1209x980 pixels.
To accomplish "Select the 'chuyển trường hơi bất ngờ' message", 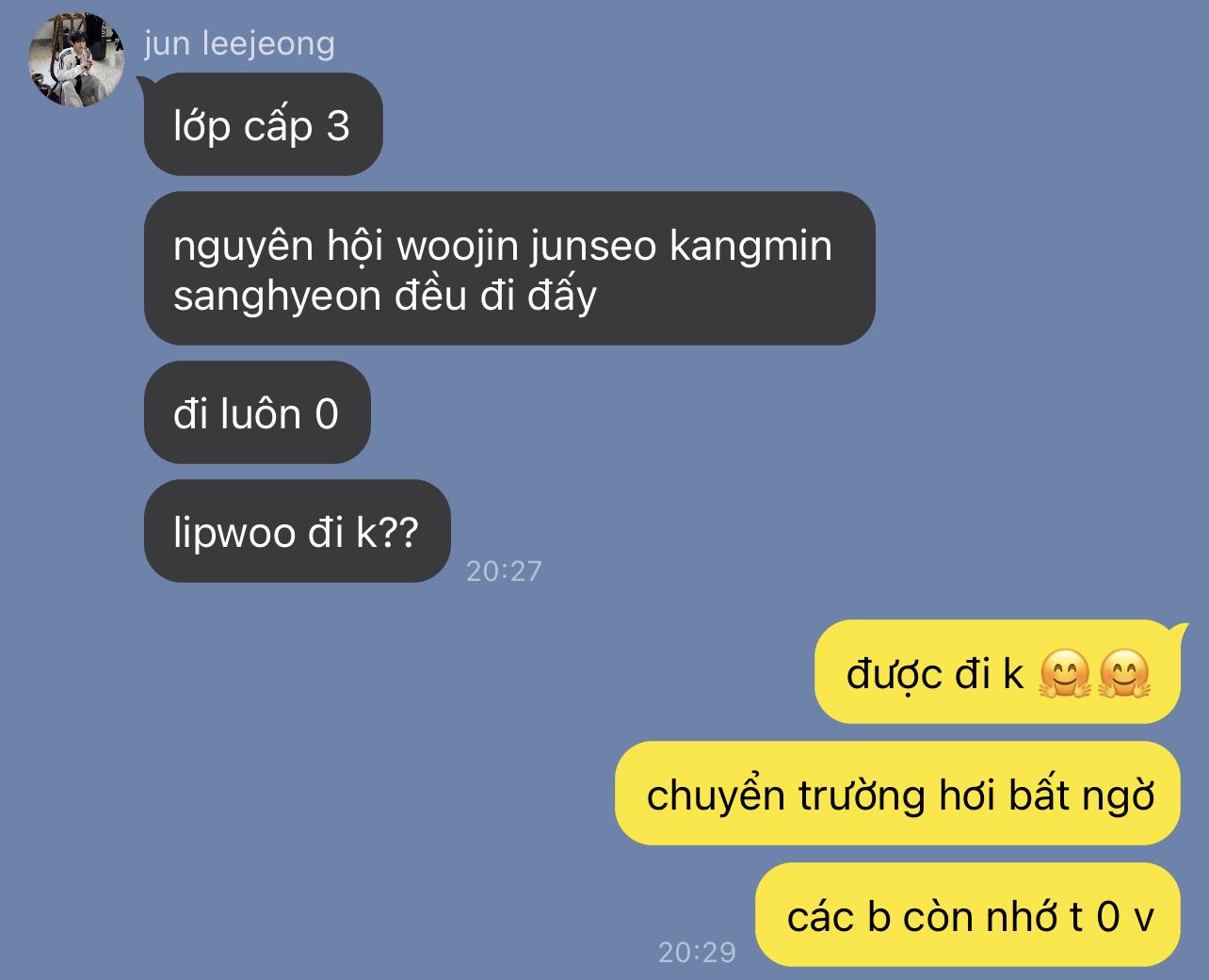I will tap(897, 794).
